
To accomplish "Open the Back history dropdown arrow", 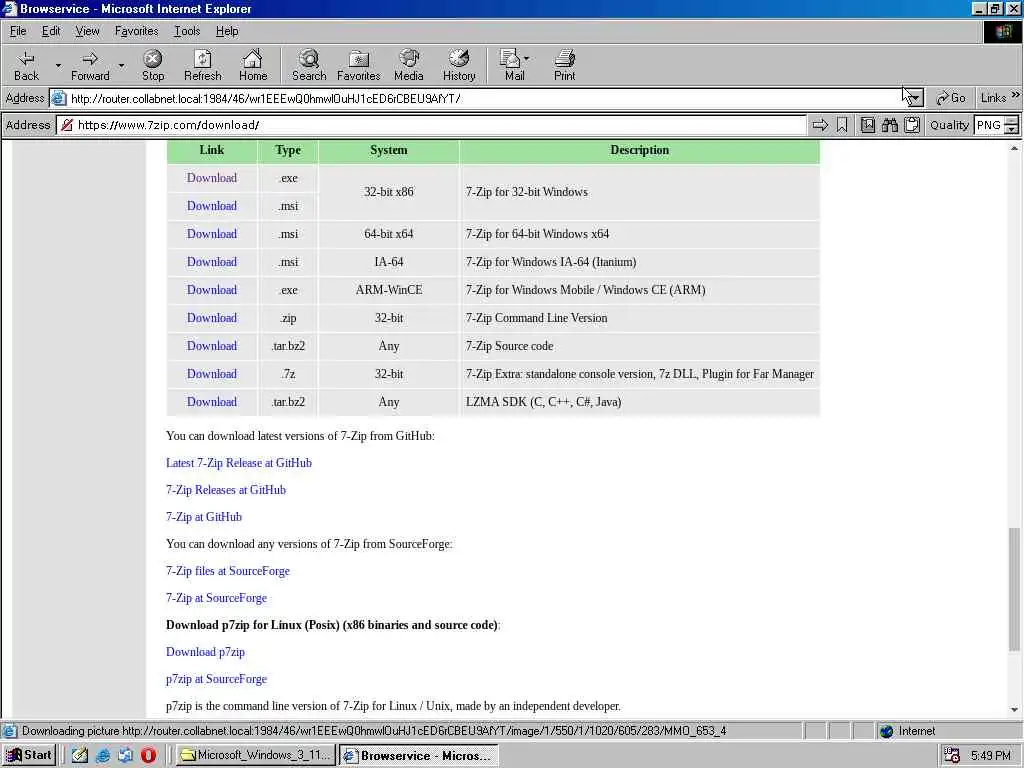I will point(58,65).
